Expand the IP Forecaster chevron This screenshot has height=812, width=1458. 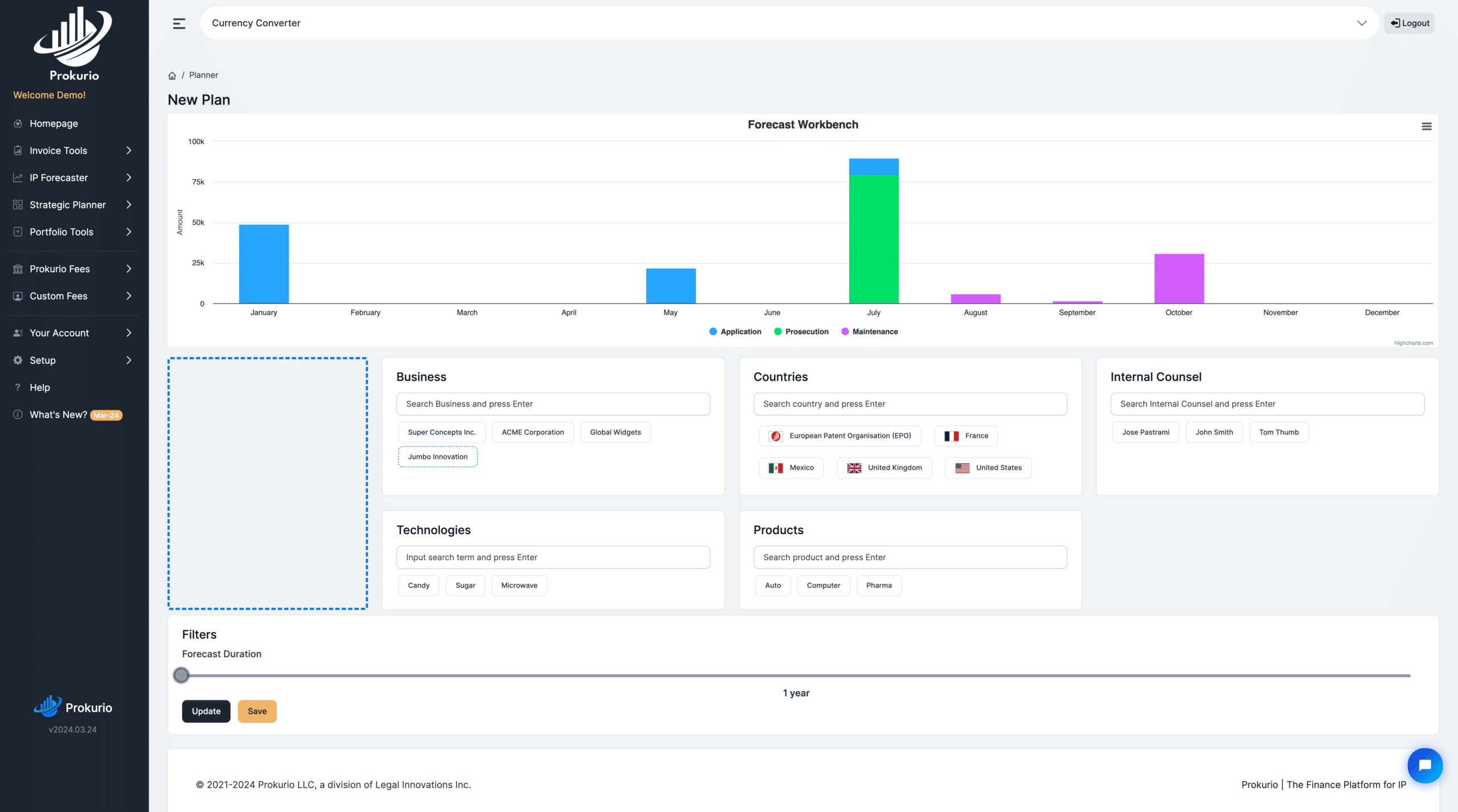(129, 178)
